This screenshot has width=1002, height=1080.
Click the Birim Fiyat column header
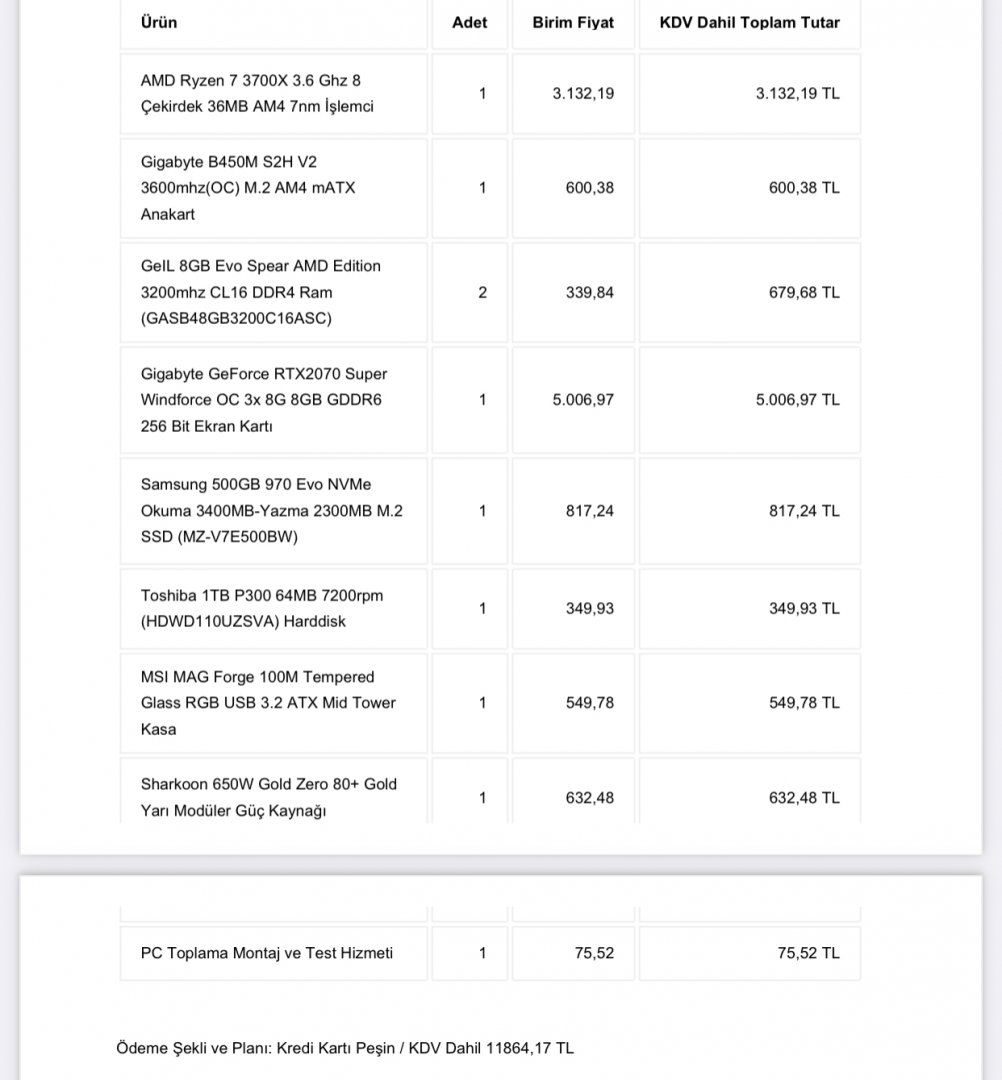click(573, 22)
